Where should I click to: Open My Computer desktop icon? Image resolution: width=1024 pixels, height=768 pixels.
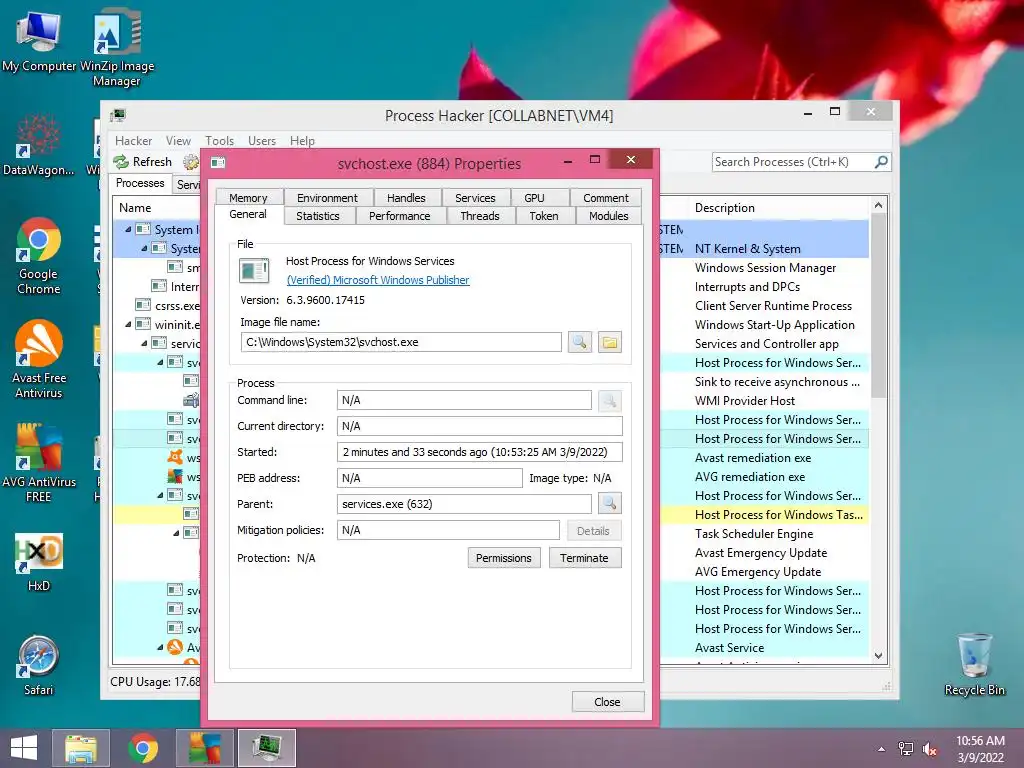(39, 41)
